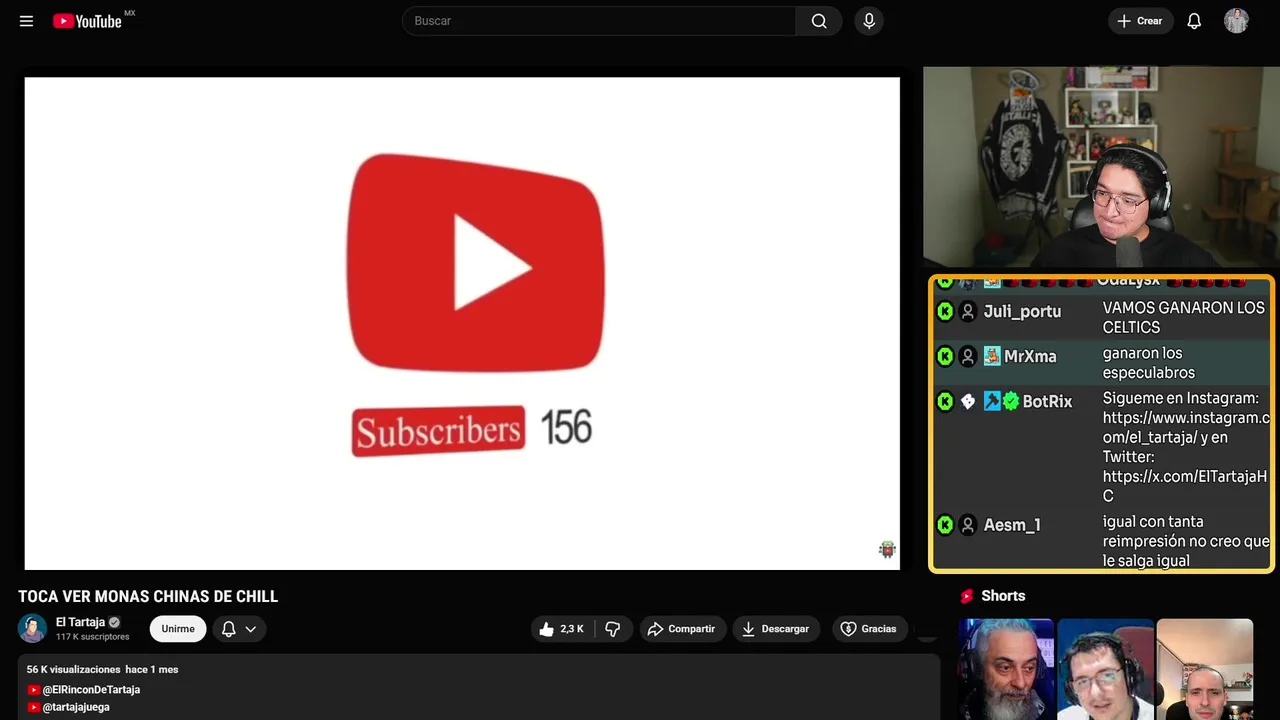Go to YouTube home via logo
This screenshot has width=1280, height=720.
click(87, 21)
